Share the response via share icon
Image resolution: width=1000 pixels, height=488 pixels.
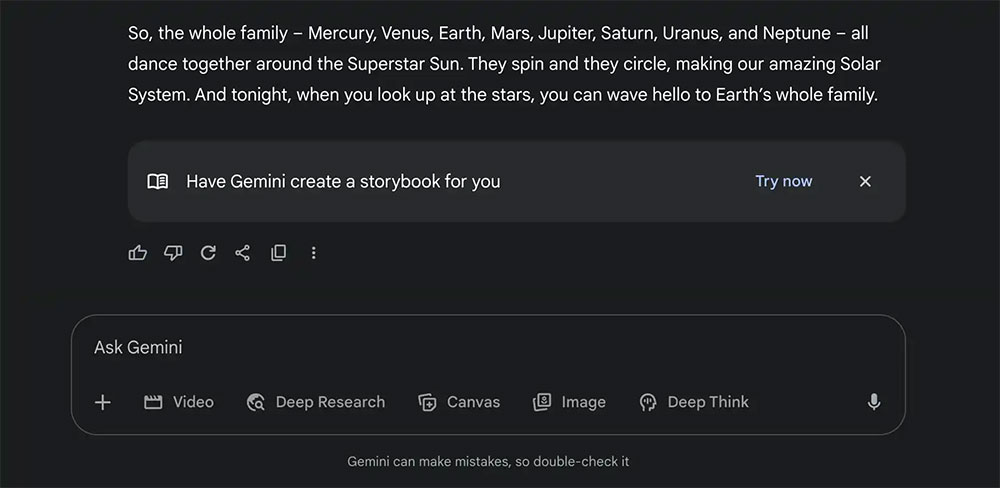(243, 253)
